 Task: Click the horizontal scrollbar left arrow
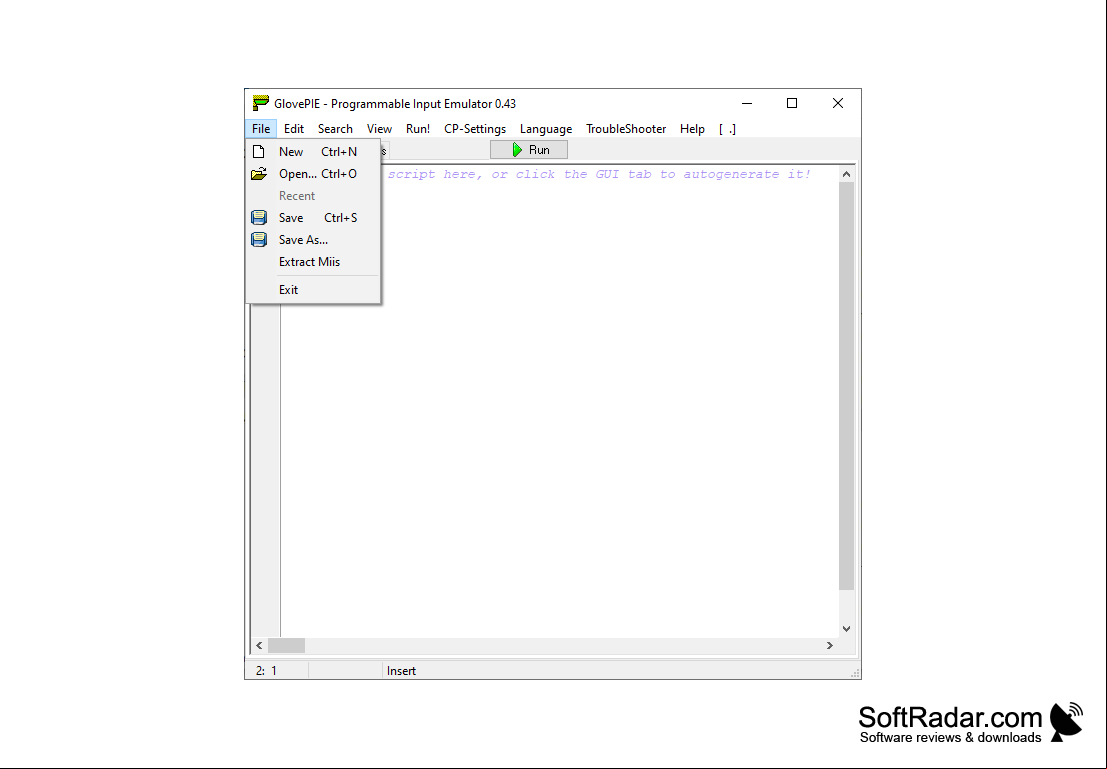coord(259,645)
